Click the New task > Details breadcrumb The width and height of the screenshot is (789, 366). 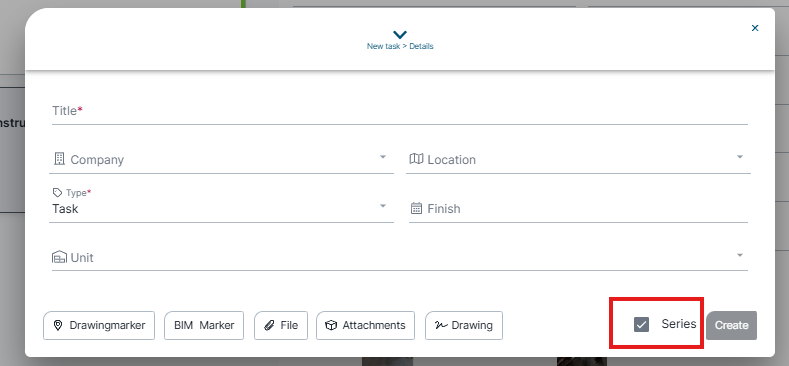point(400,46)
